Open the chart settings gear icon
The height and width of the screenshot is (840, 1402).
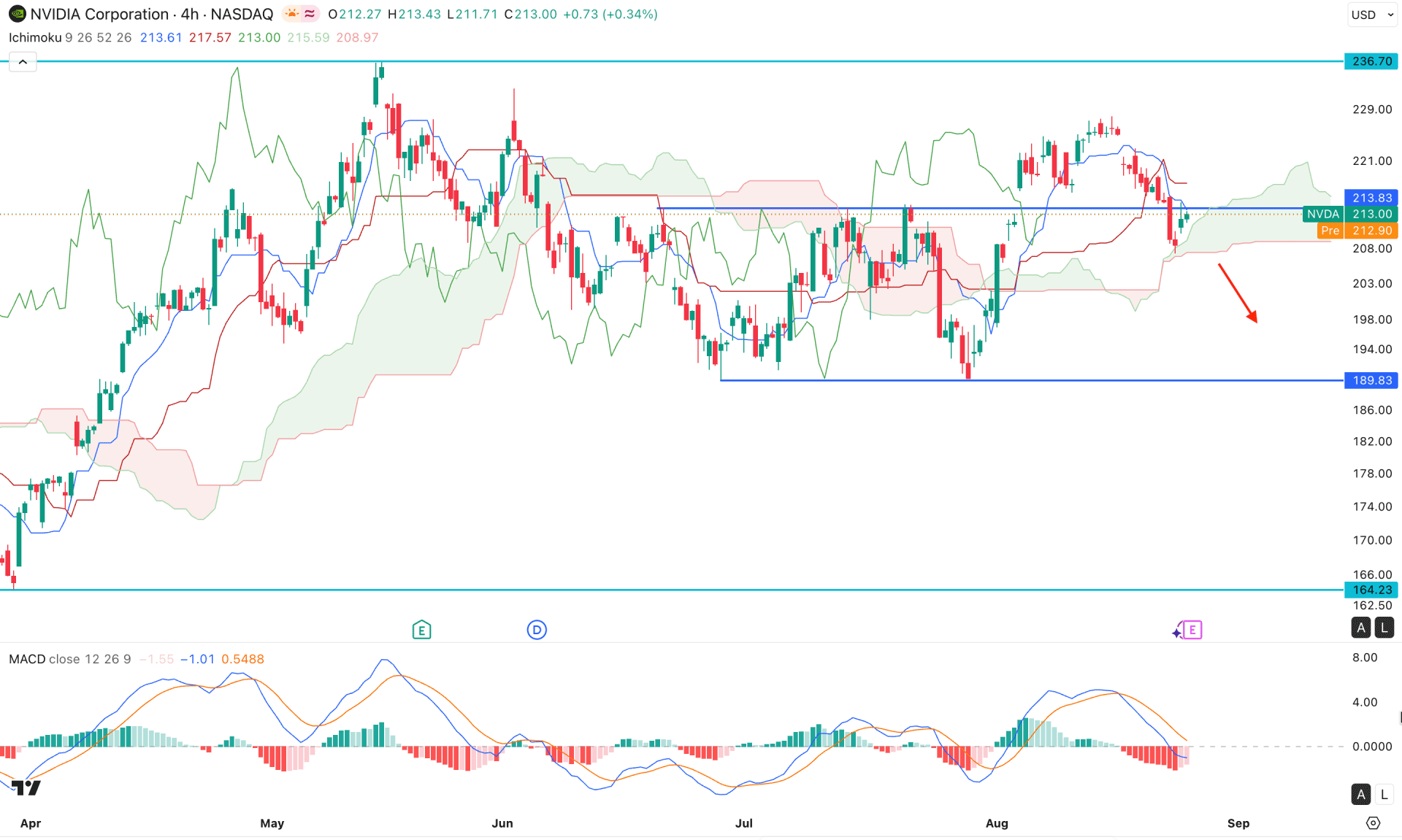[1373, 823]
